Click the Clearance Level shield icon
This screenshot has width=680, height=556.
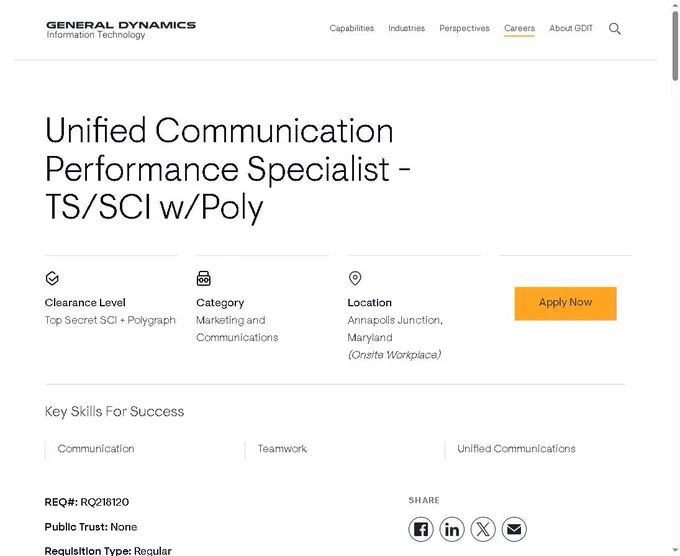[x=52, y=278]
